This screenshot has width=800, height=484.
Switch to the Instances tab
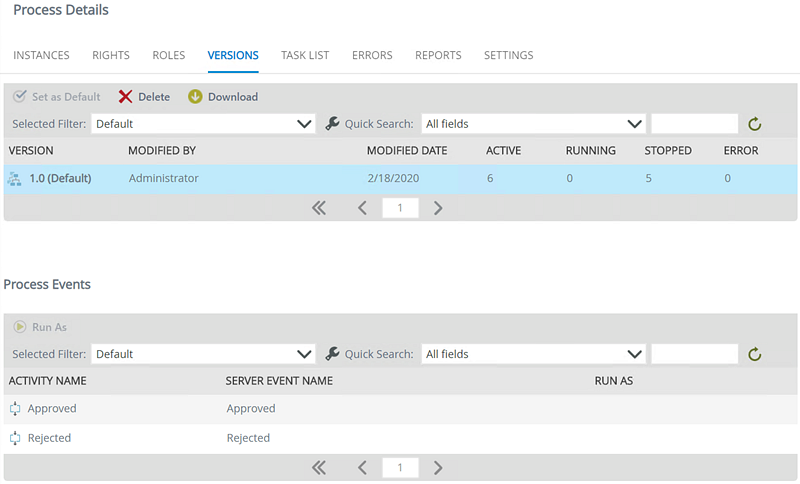tap(41, 56)
